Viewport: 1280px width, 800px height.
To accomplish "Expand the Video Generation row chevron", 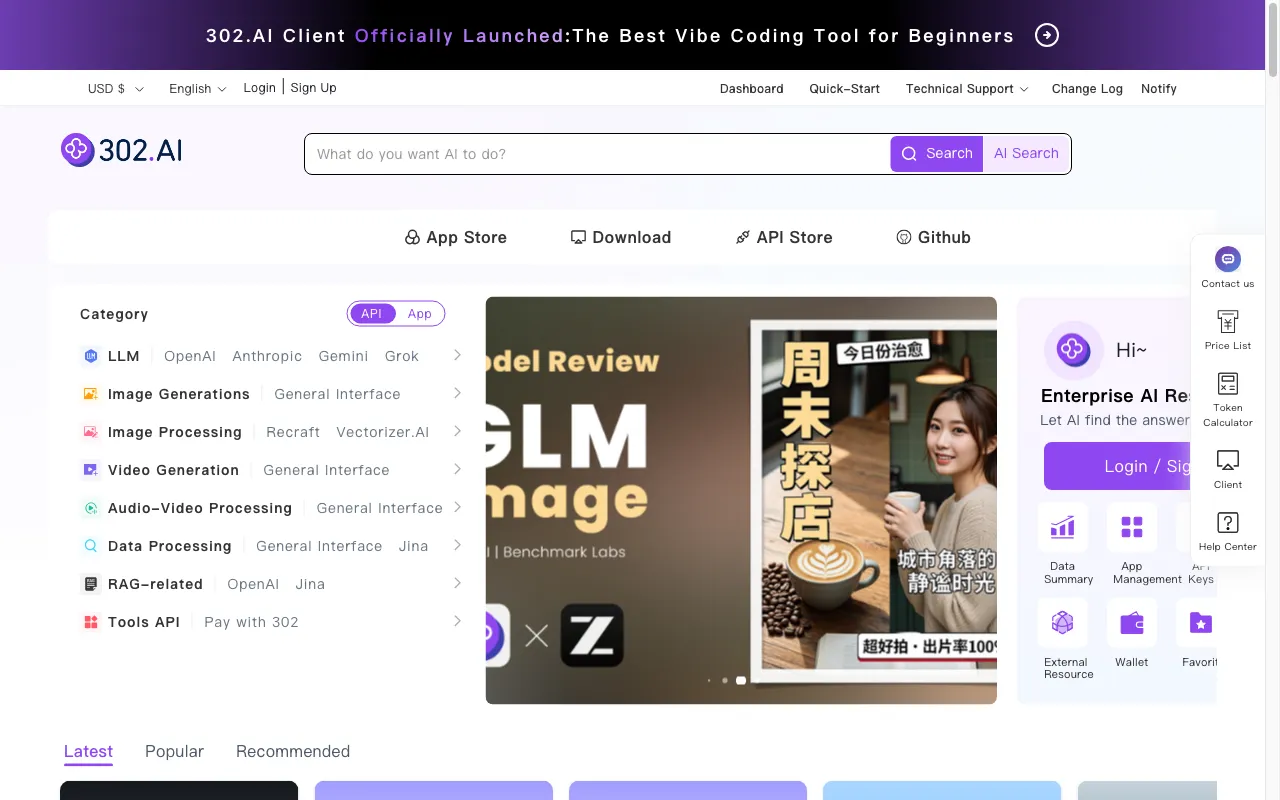I will tap(457, 469).
